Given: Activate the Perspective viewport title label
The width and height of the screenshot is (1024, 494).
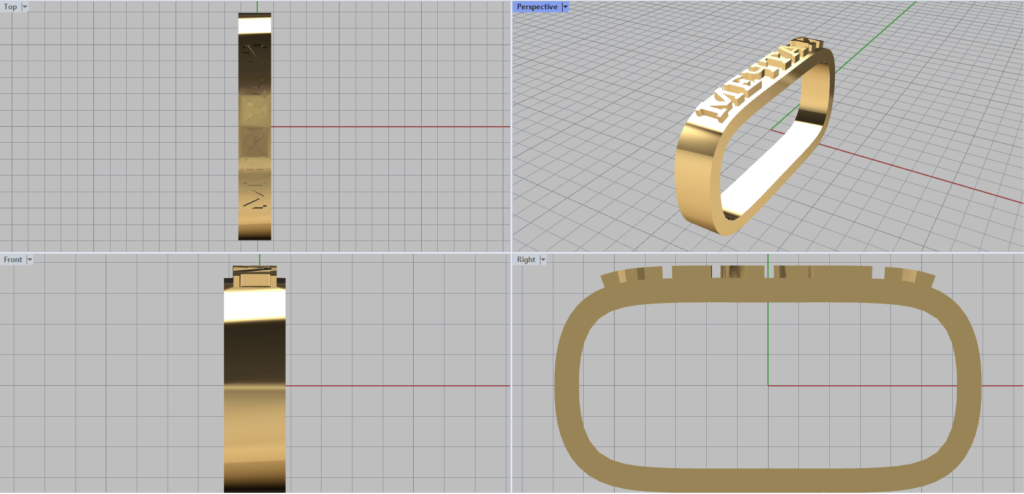Looking at the screenshot, I should pos(536,7).
